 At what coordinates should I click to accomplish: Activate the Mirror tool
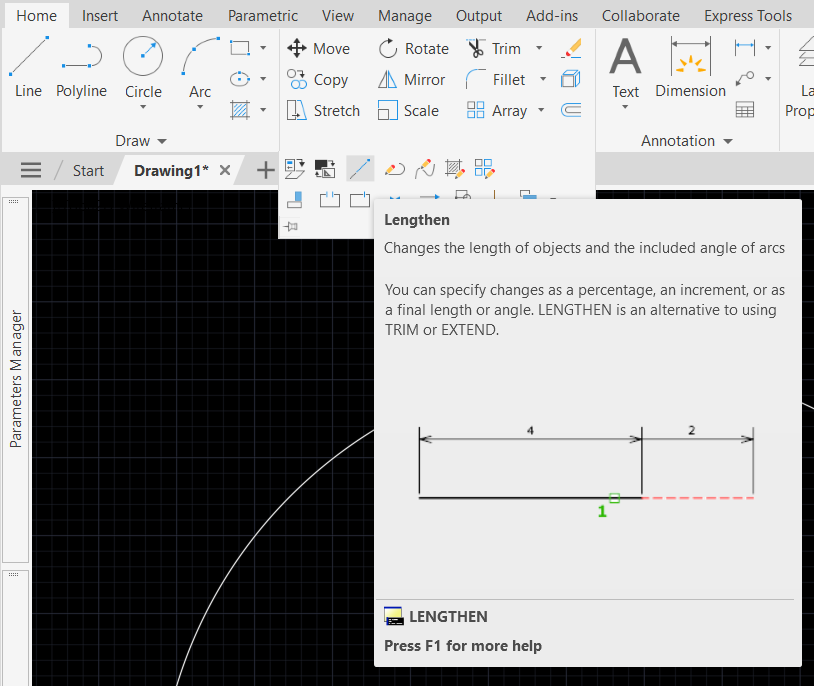click(412, 79)
